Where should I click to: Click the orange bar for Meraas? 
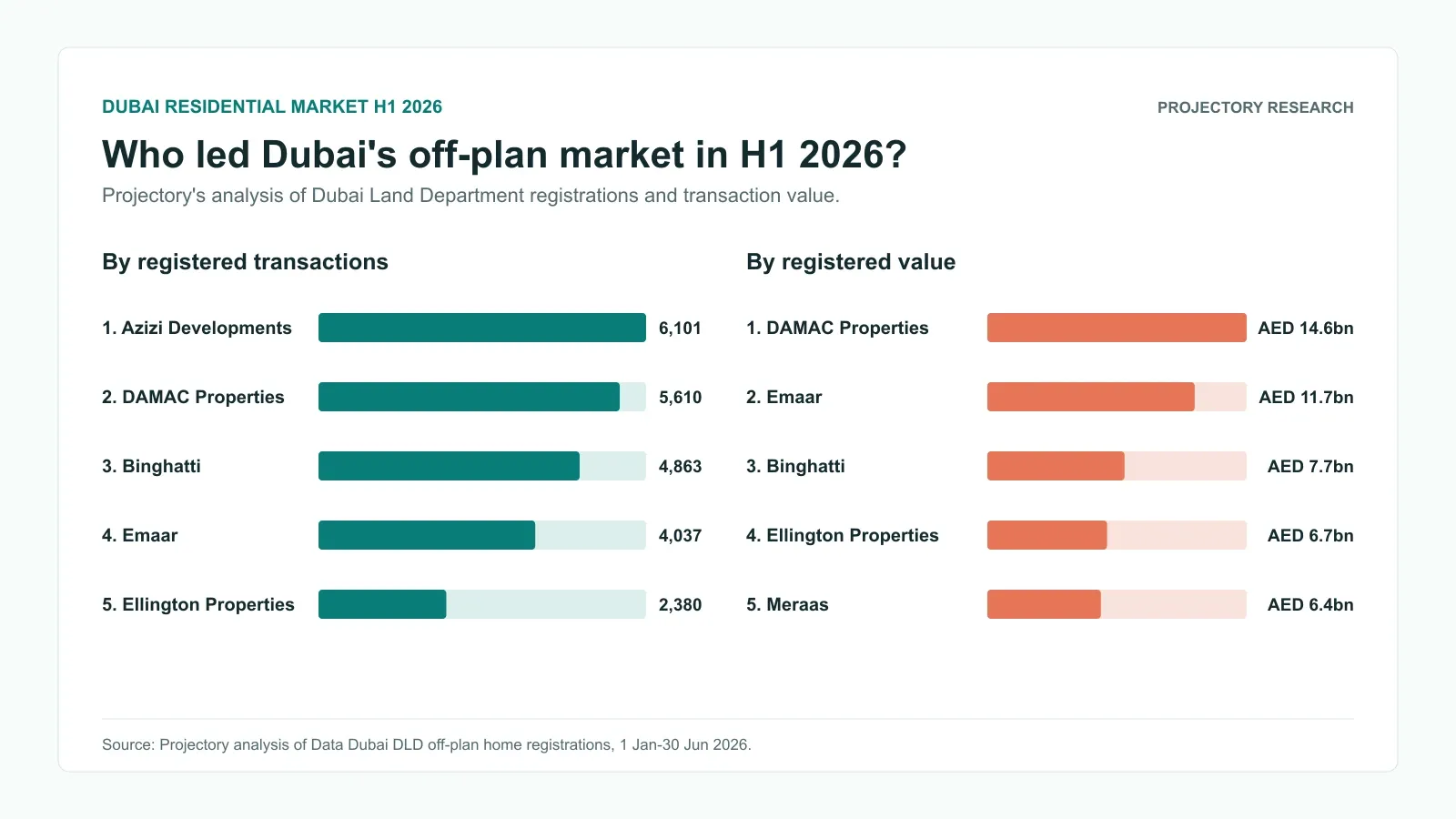[1044, 604]
